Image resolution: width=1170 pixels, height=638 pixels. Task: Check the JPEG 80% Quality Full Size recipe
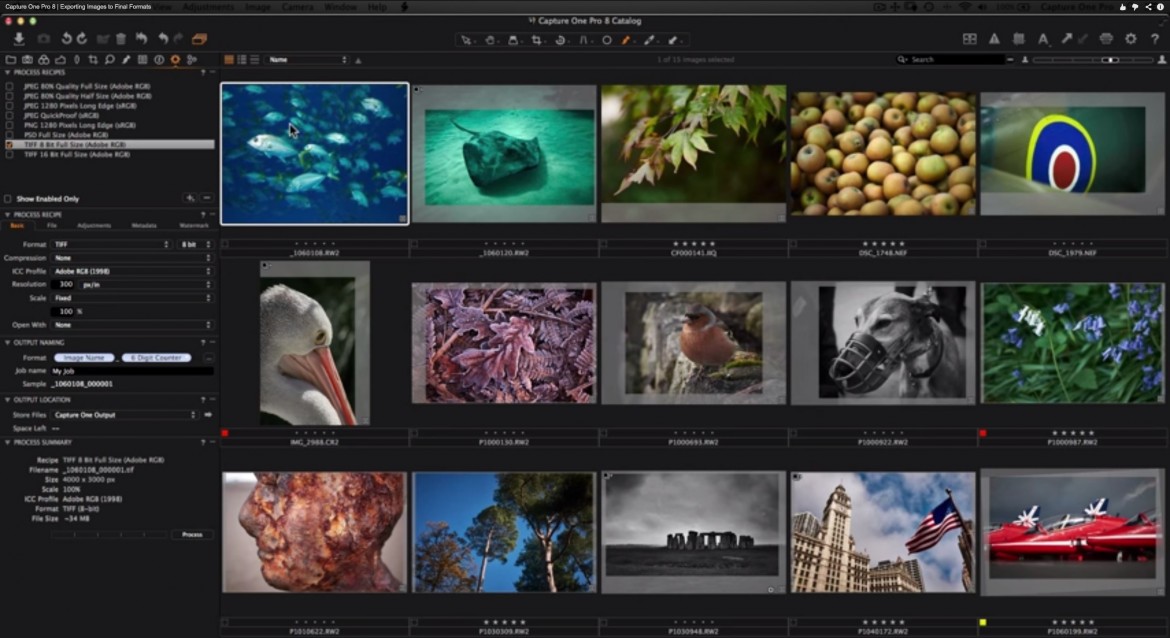(9, 86)
